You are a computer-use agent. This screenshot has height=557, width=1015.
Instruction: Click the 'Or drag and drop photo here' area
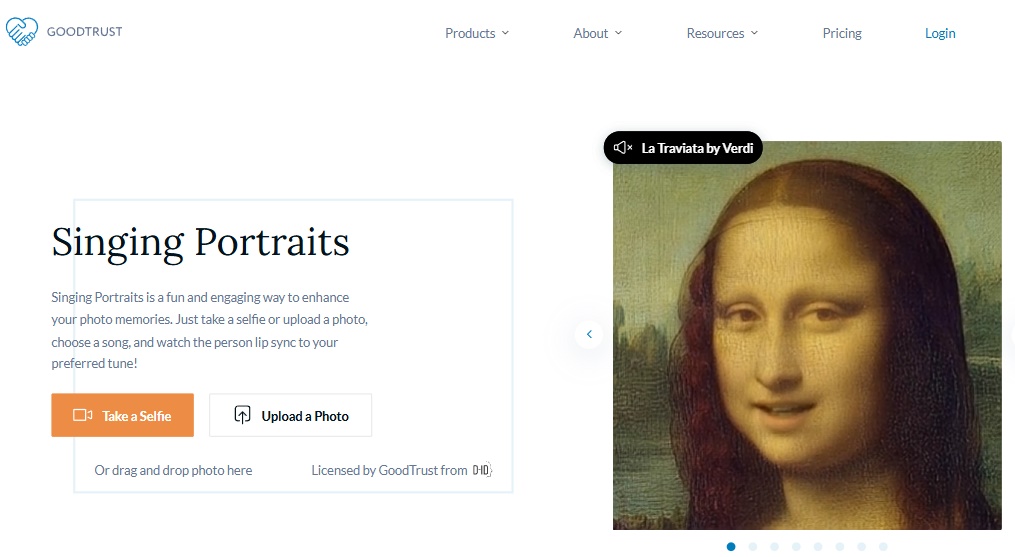coord(173,470)
